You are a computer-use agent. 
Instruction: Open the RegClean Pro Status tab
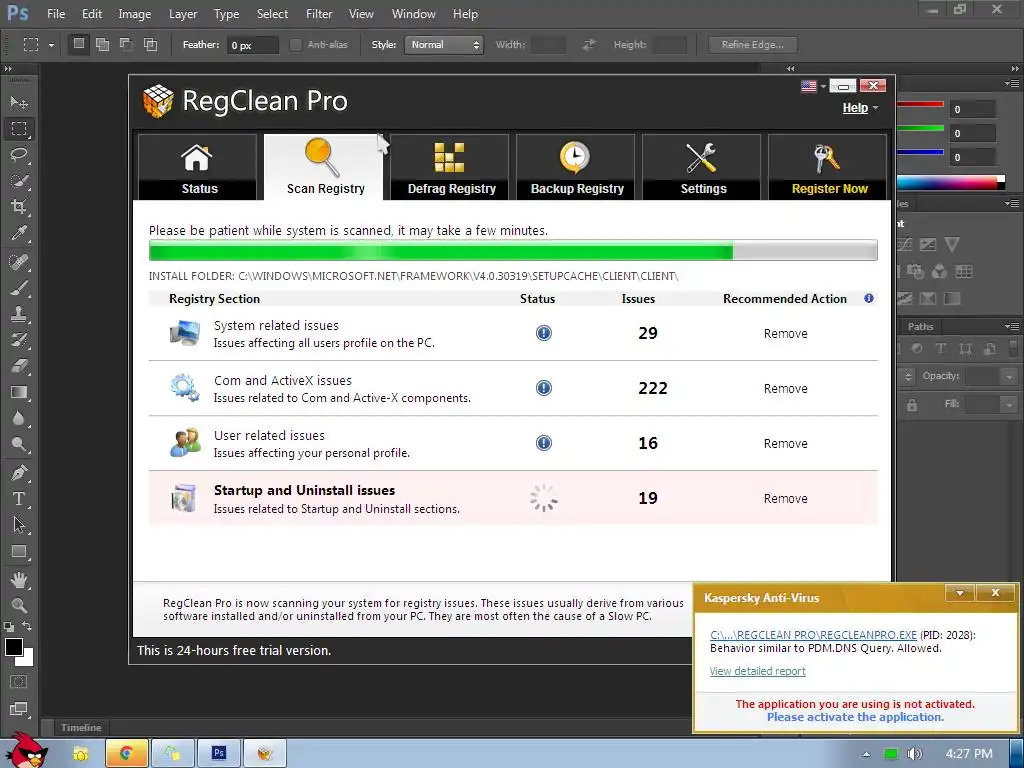[x=197, y=167]
